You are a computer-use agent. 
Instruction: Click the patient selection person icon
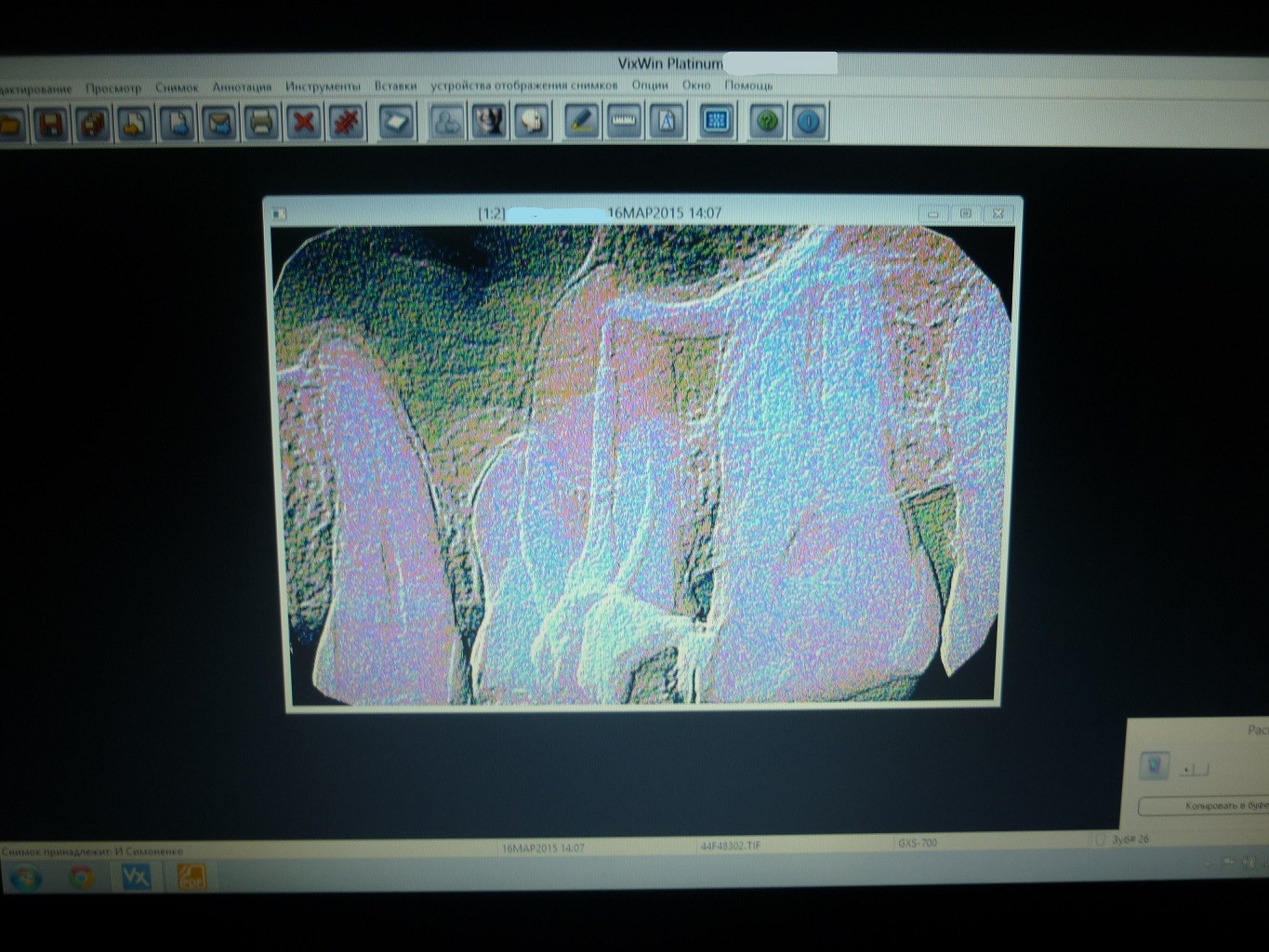pyautogui.click(x=447, y=122)
